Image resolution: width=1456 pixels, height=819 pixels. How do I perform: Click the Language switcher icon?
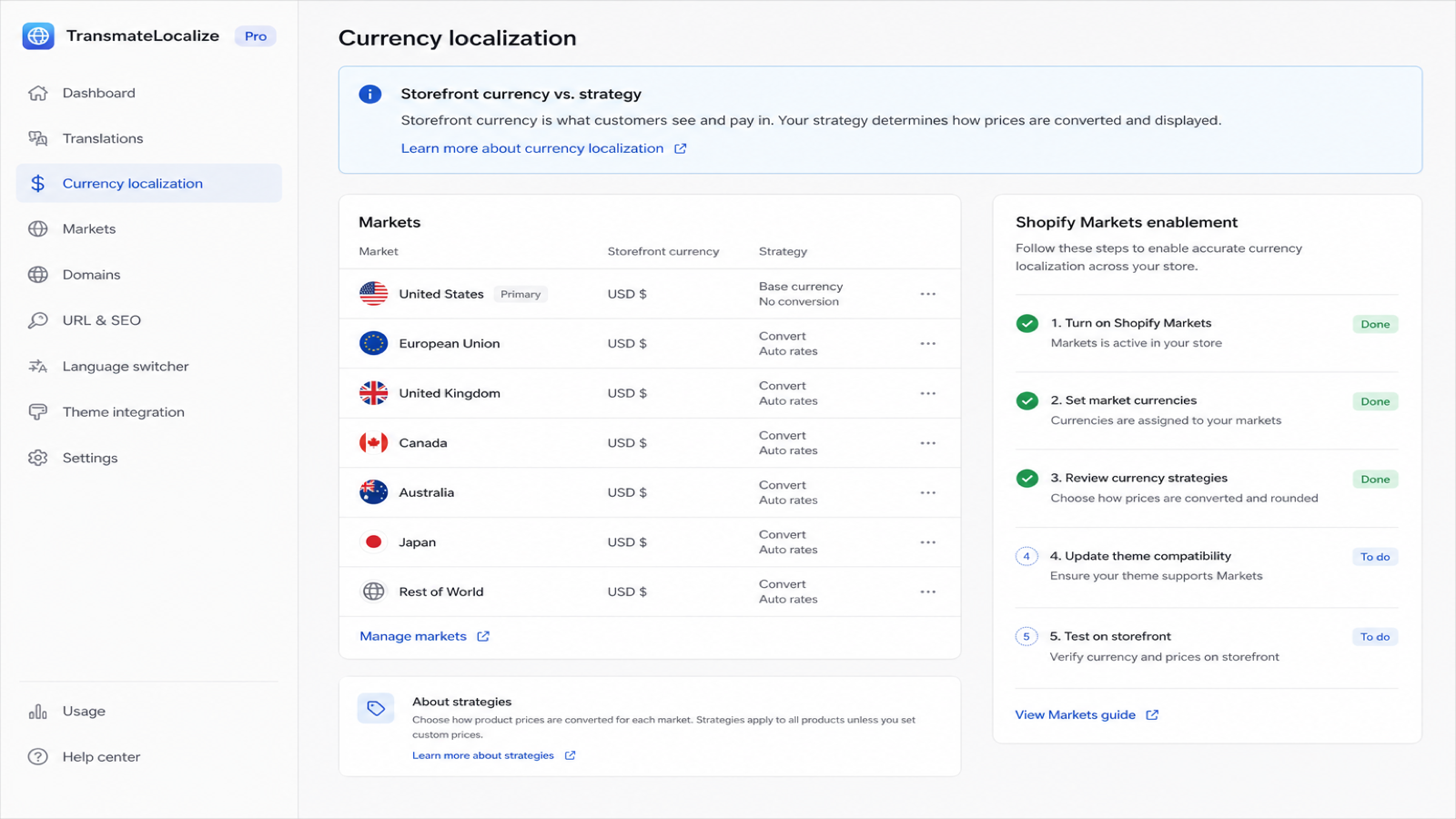(x=37, y=367)
